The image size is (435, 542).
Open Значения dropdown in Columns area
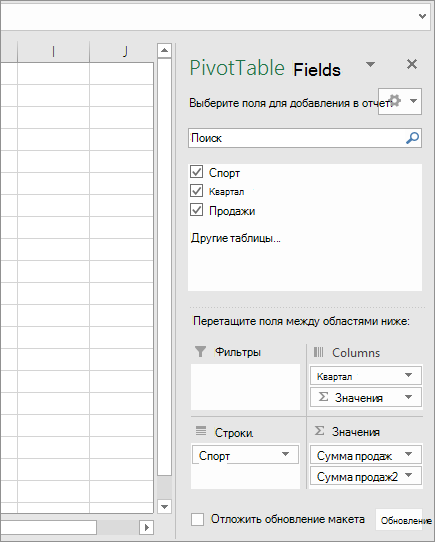(408, 397)
